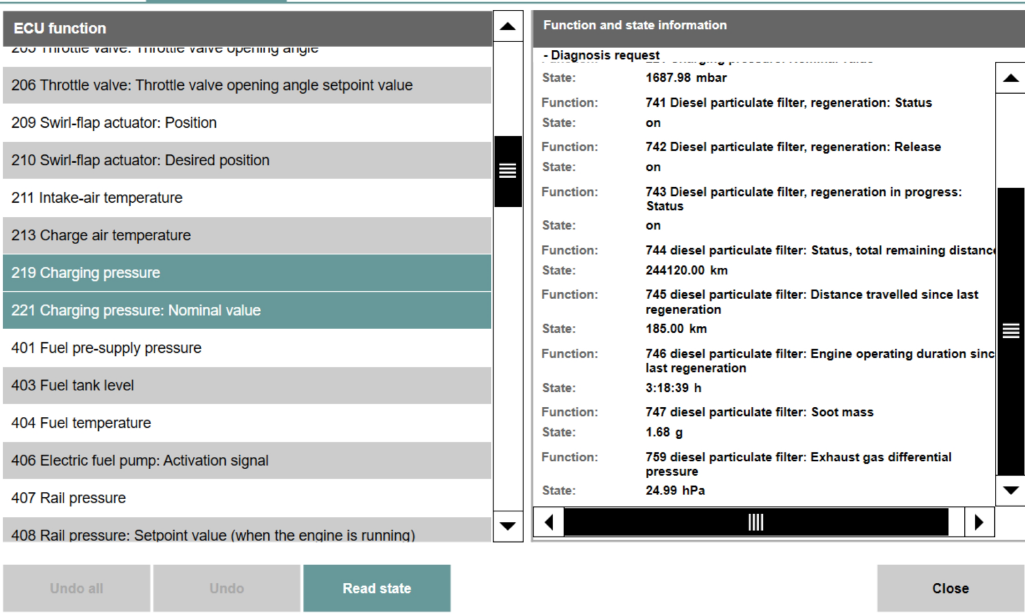Choose 403 Fuel tank level
This screenshot has height=614, width=1025.
(x=246, y=385)
